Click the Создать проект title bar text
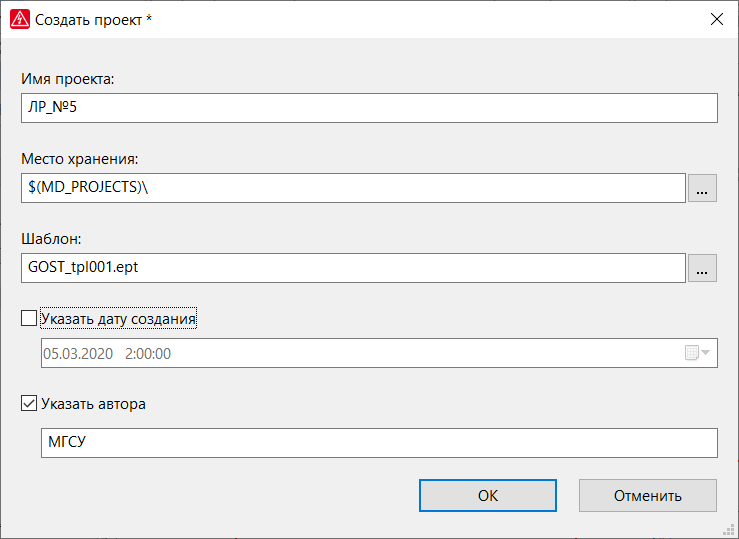Screen dimensions: 739x539 pyautogui.click(x=93, y=20)
